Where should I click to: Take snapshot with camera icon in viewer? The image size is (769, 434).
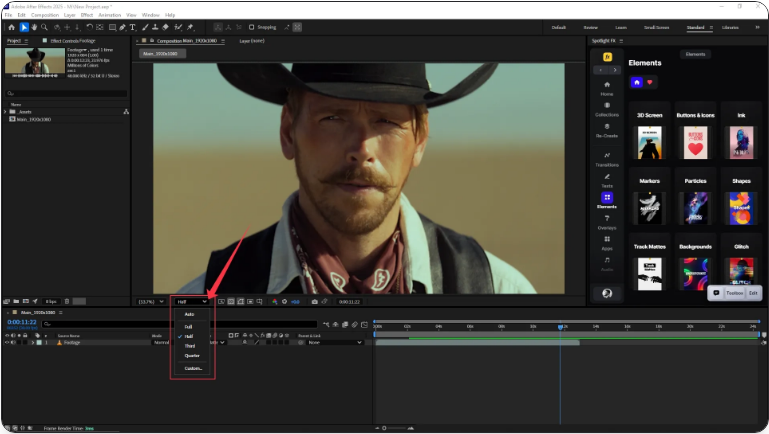314,300
